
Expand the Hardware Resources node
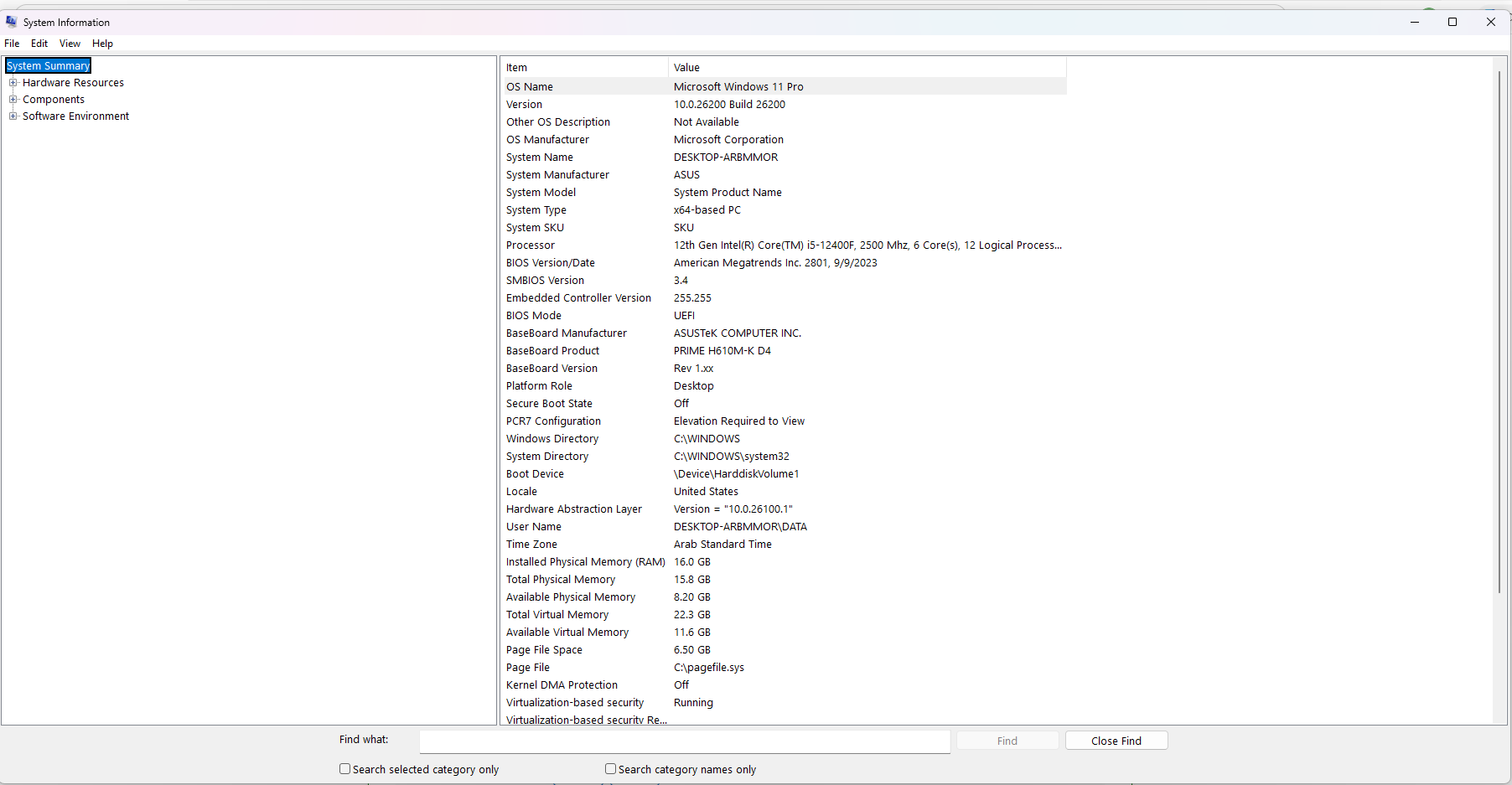coord(13,82)
